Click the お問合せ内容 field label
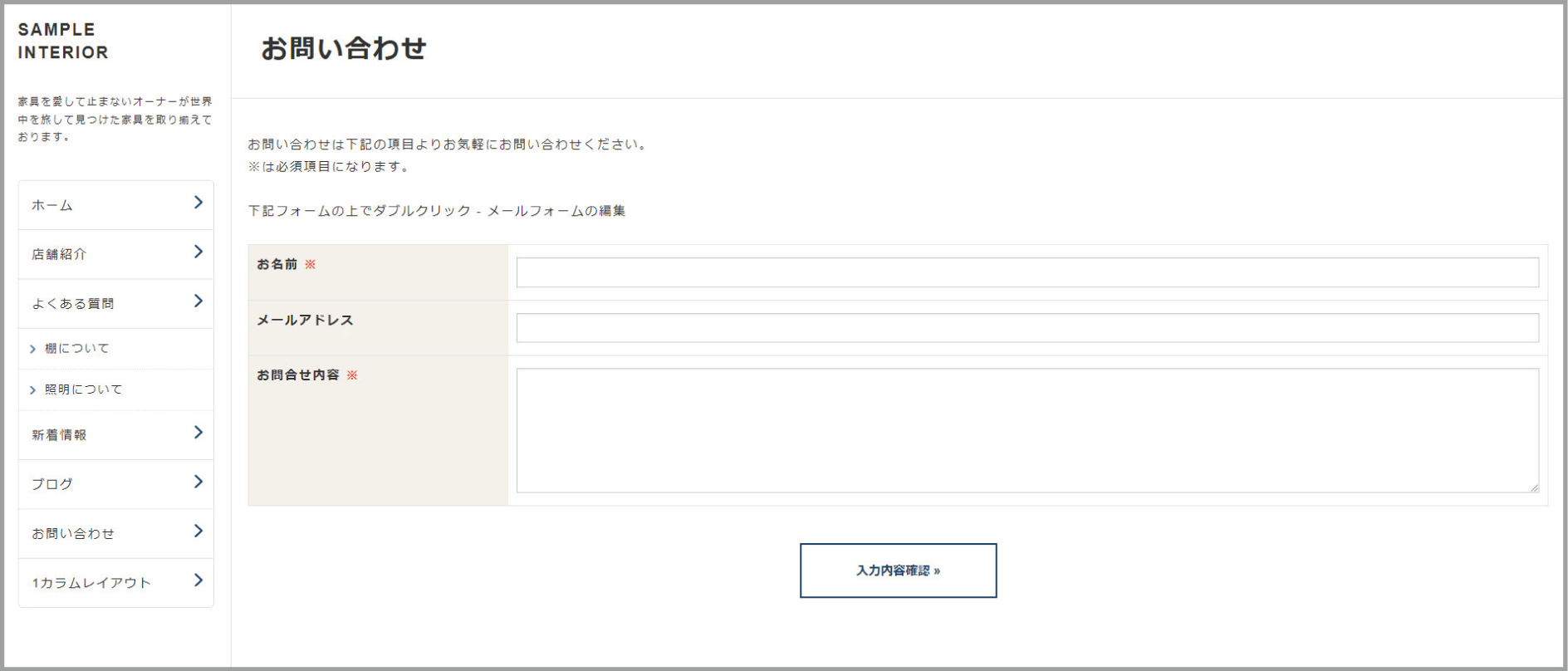The image size is (1568, 671). (297, 375)
